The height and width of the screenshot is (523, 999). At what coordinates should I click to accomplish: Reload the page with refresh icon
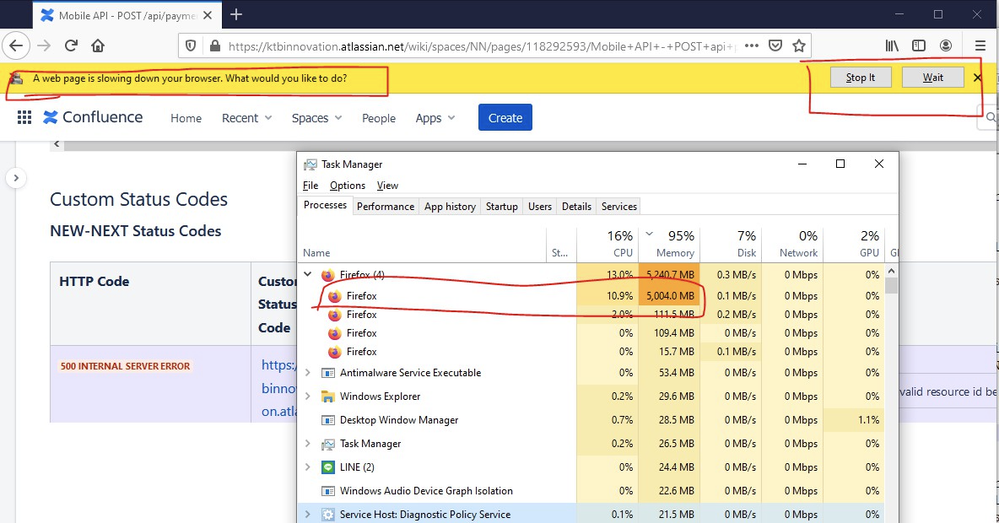click(x=71, y=46)
